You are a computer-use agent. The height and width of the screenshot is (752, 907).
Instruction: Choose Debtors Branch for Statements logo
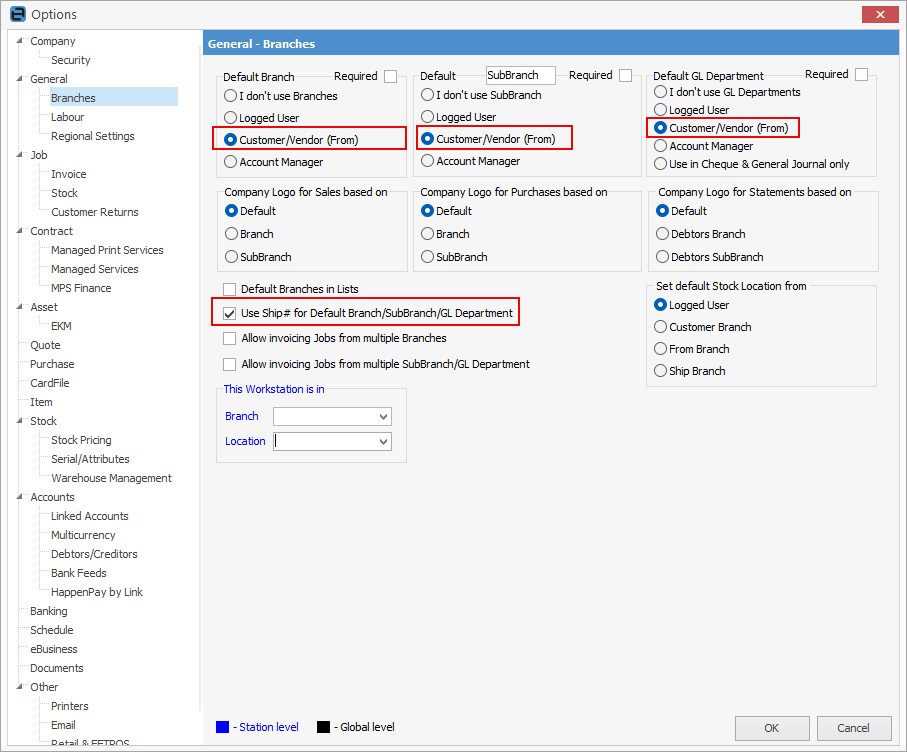click(662, 234)
